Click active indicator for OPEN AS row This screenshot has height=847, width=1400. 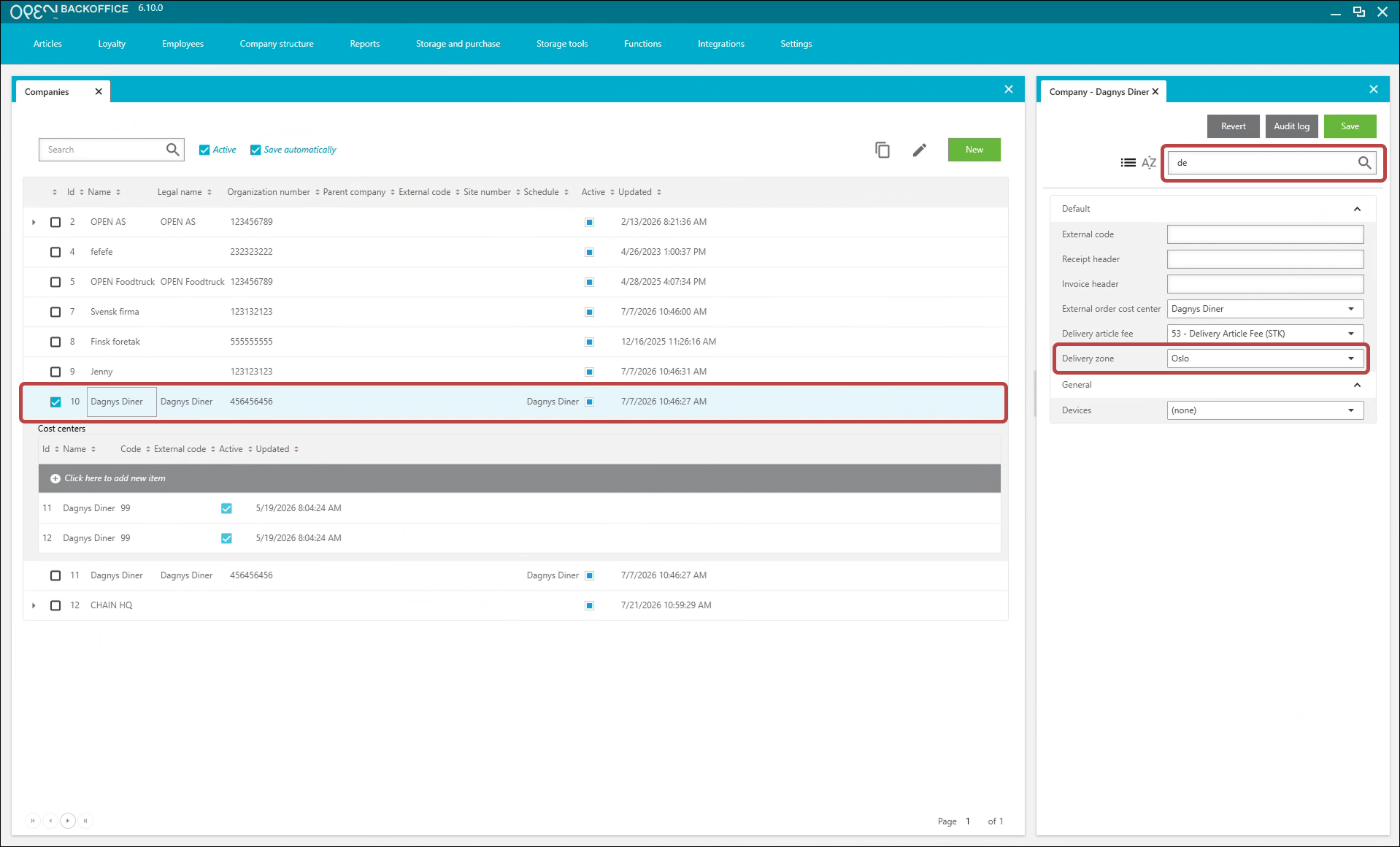pos(589,222)
